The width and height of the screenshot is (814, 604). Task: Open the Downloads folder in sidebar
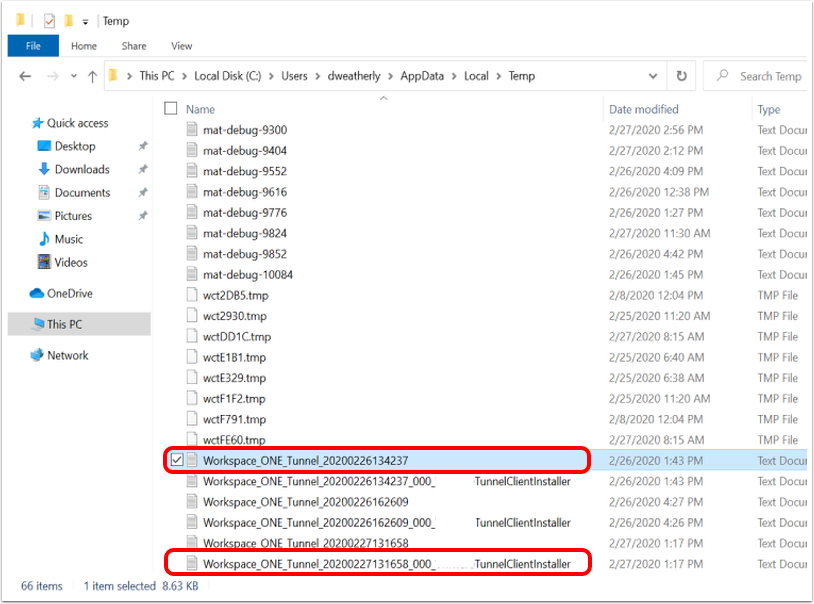pyautogui.click(x=82, y=169)
